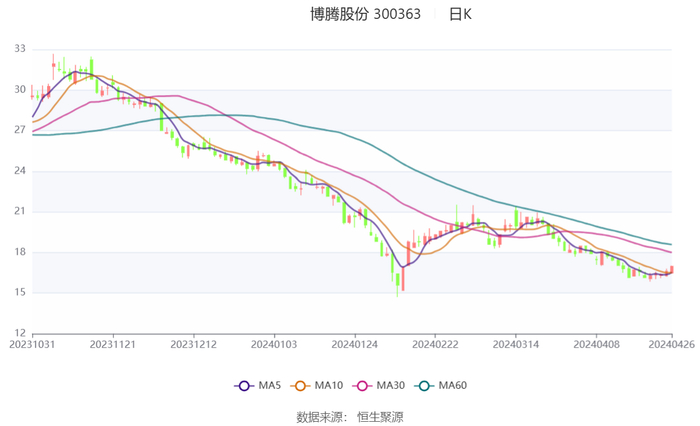This screenshot has width=700, height=426.
Task: Click the 24 price gridline label
Action: [20, 171]
